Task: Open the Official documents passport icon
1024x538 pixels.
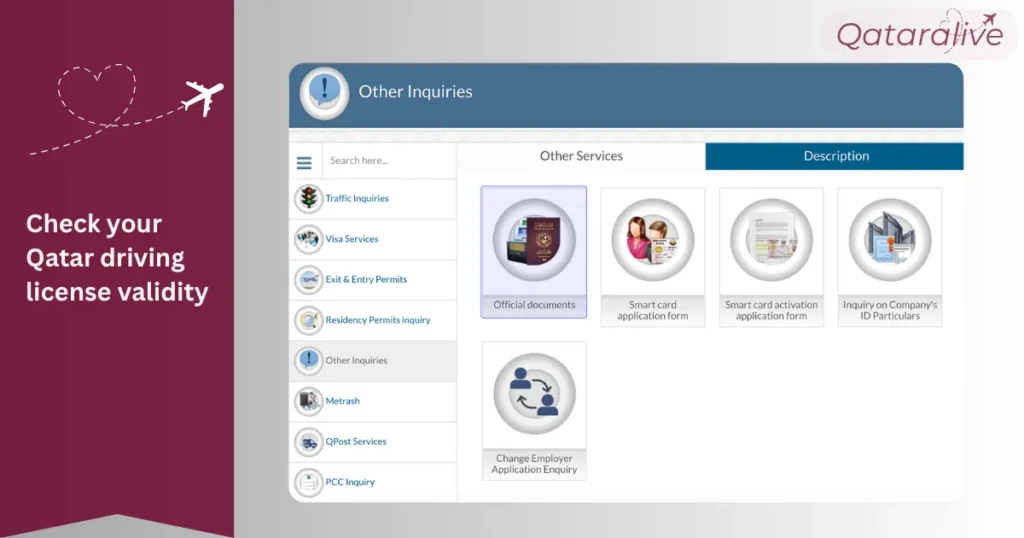Action: point(534,240)
